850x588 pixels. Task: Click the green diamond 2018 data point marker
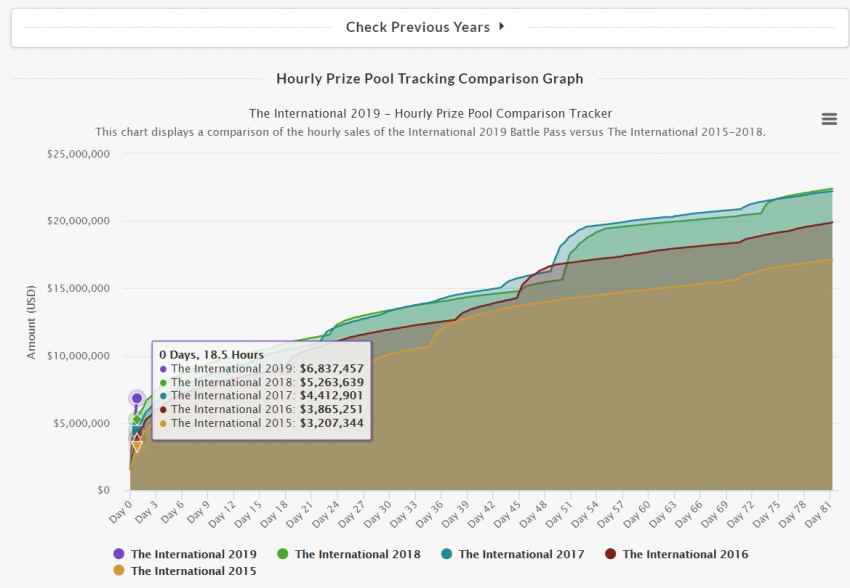pyautogui.click(x=137, y=419)
